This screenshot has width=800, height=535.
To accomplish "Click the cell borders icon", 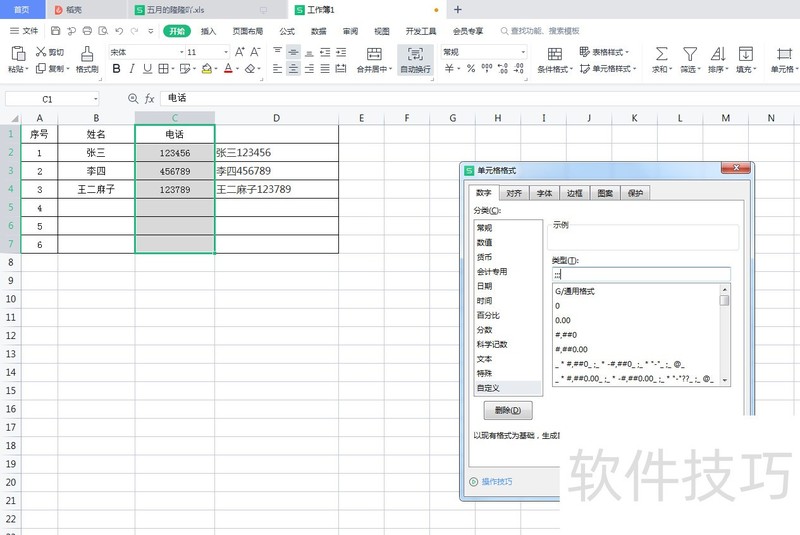I will tap(163, 68).
